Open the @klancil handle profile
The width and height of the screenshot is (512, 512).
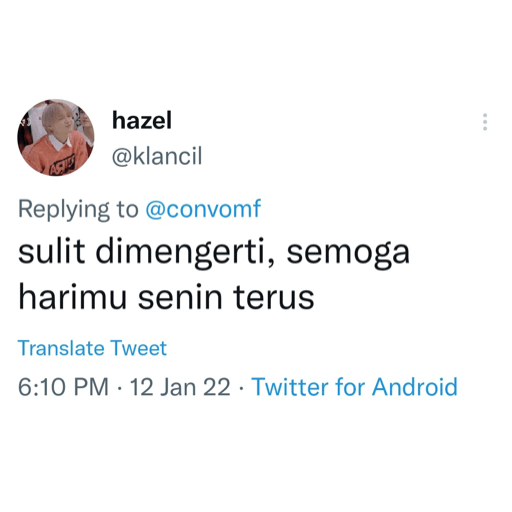point(157,156)
